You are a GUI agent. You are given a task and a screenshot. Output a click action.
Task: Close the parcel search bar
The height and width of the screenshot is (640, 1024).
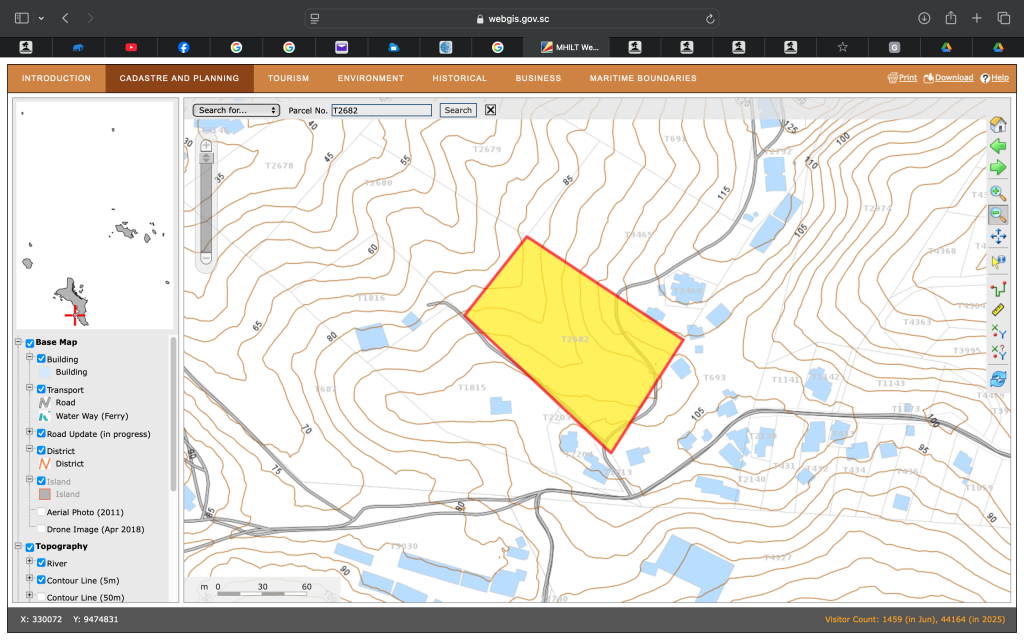click(x=490, y=110)
